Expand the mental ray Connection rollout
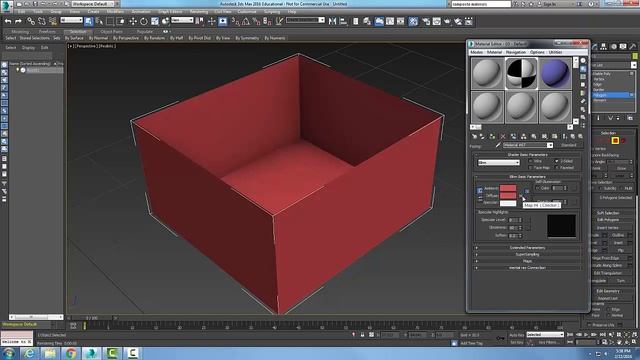640x360 pixels. (527, 268)
